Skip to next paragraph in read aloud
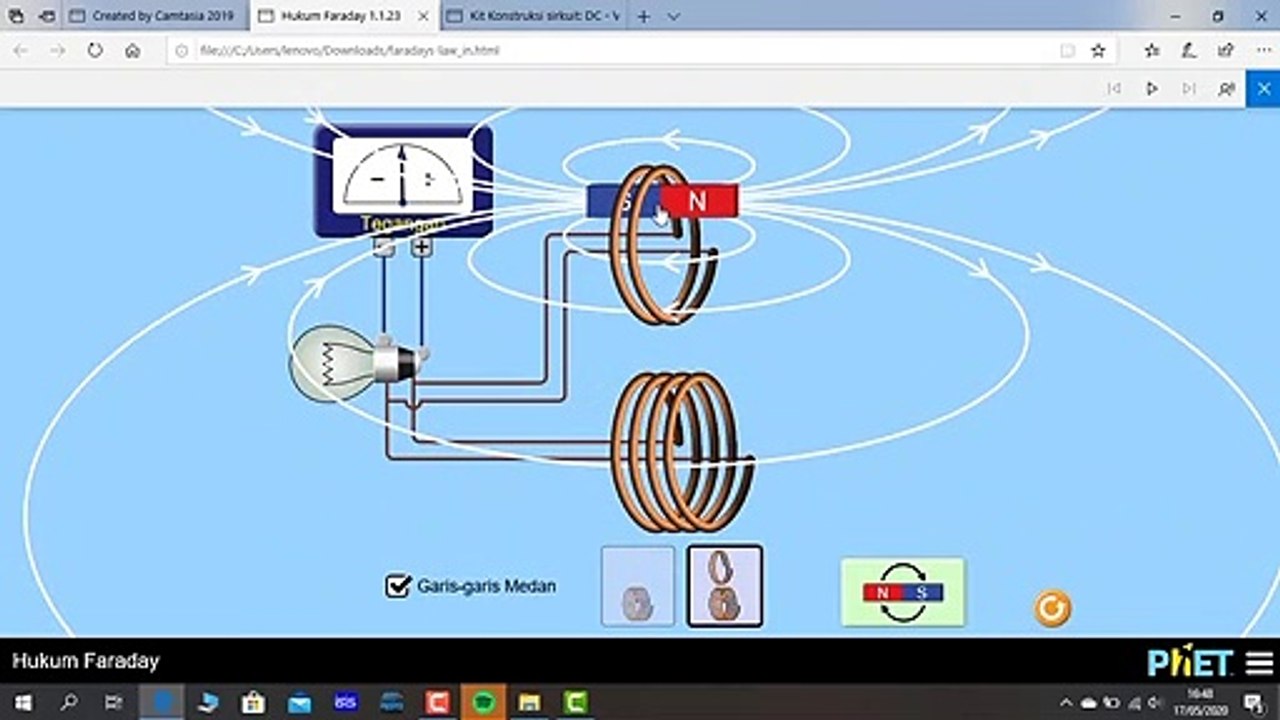This screenshot has width=1280, height=720. 1189,89
